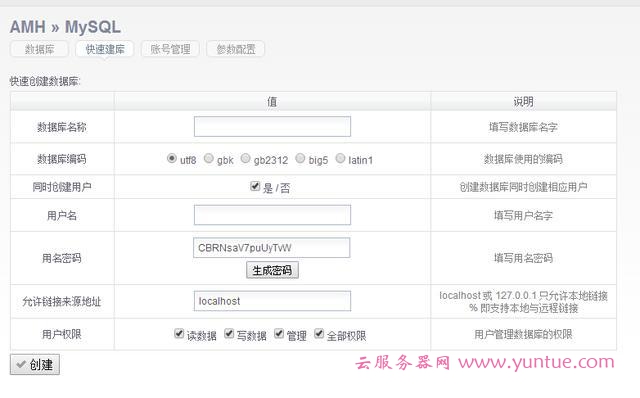The width and height of the screenshot is (640, 398).
Task: Open the 参数配置 tab
Action: [236, 49]
